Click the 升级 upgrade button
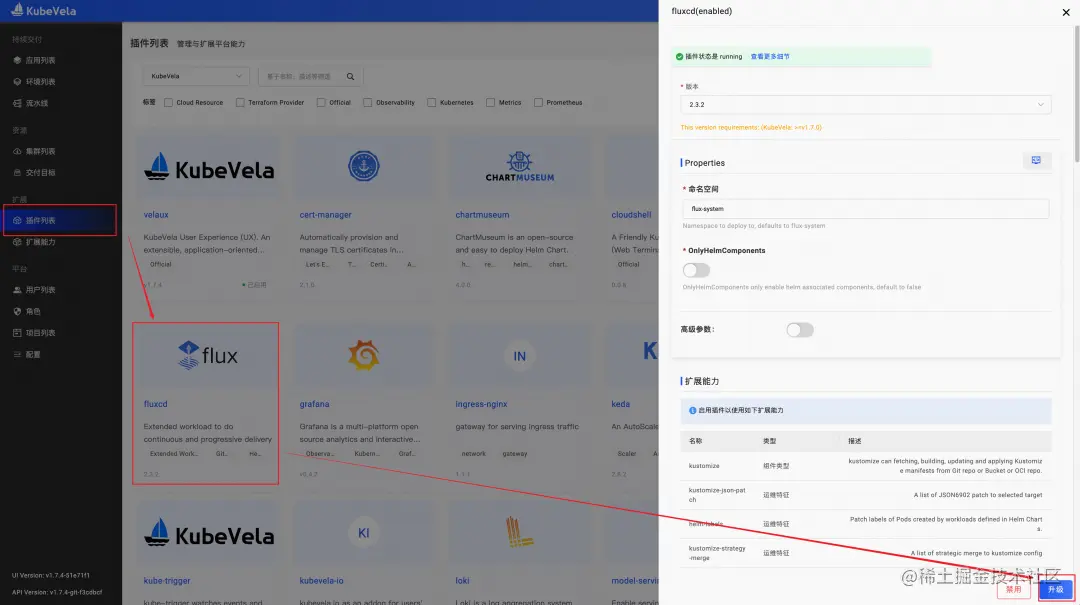The width and height of the screenshot is (1080, 605). pyautogui.click(x=1056, y=590)
